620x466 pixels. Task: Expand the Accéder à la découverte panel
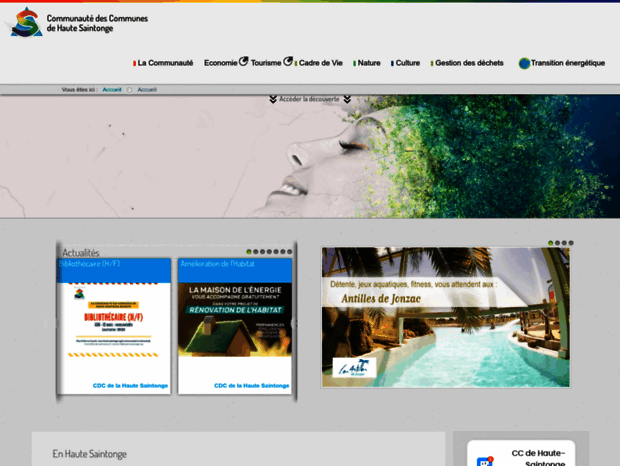point(309,99)
